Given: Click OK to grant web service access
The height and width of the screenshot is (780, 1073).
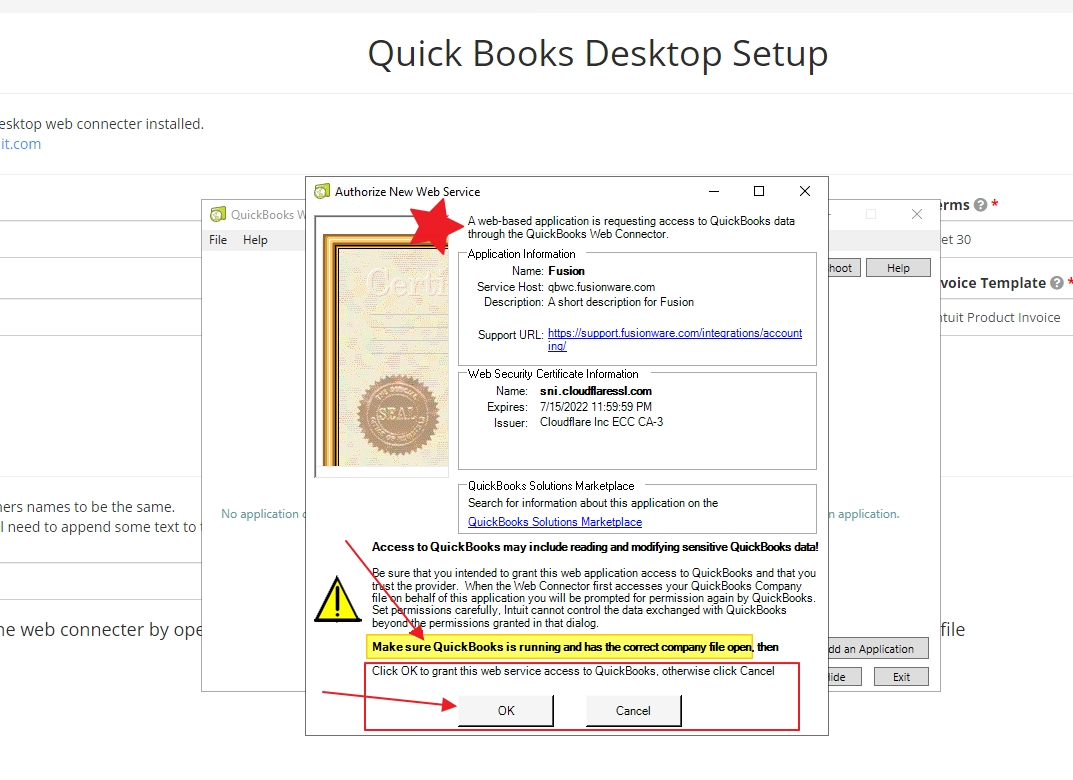Looking at the screenshot, I should [x=506, y=710].
